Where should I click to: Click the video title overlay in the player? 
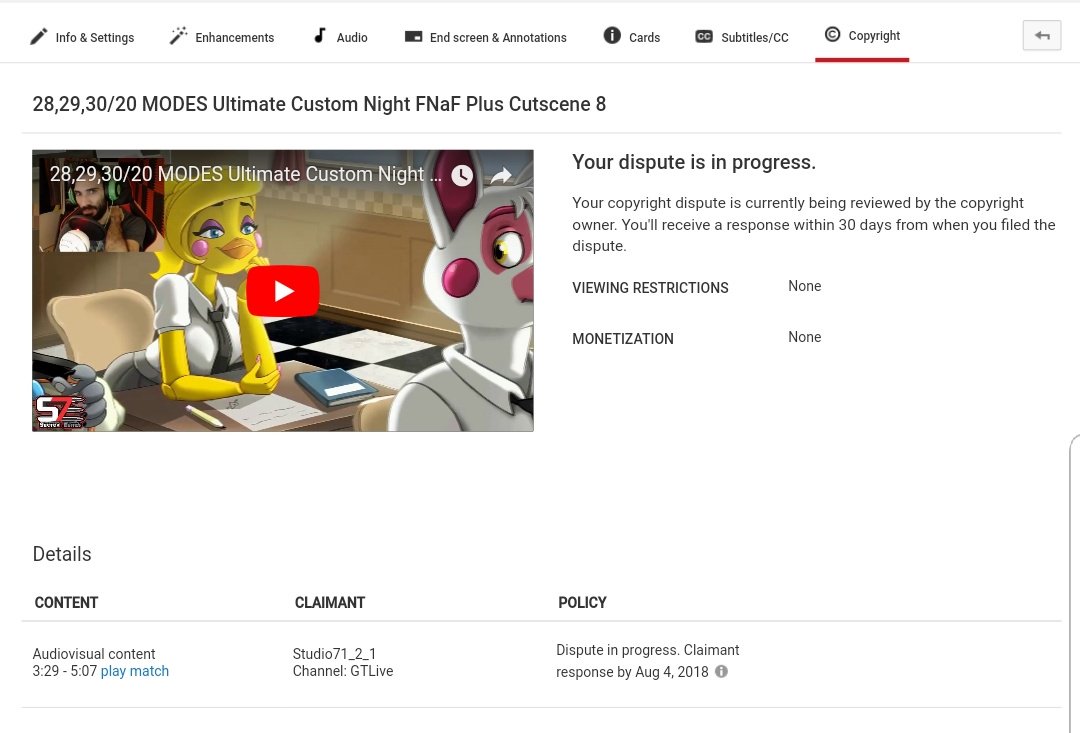point(245,174)
